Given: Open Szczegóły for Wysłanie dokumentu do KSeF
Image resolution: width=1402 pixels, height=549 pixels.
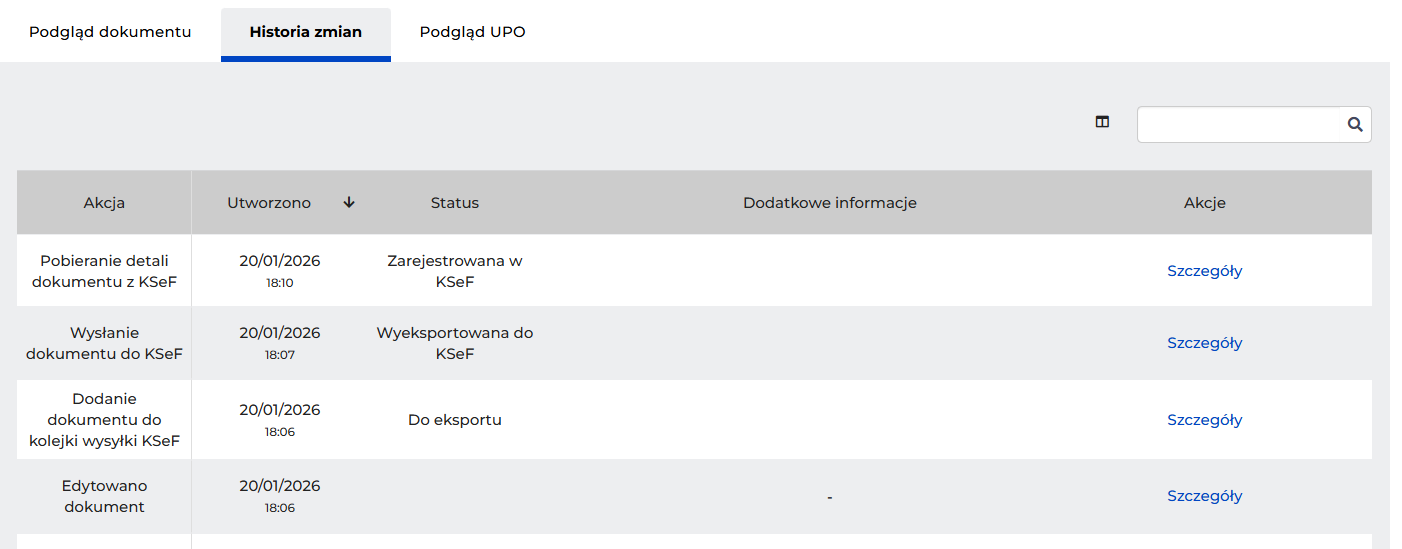Looking at the screenshot, I should coord(1204,343).
